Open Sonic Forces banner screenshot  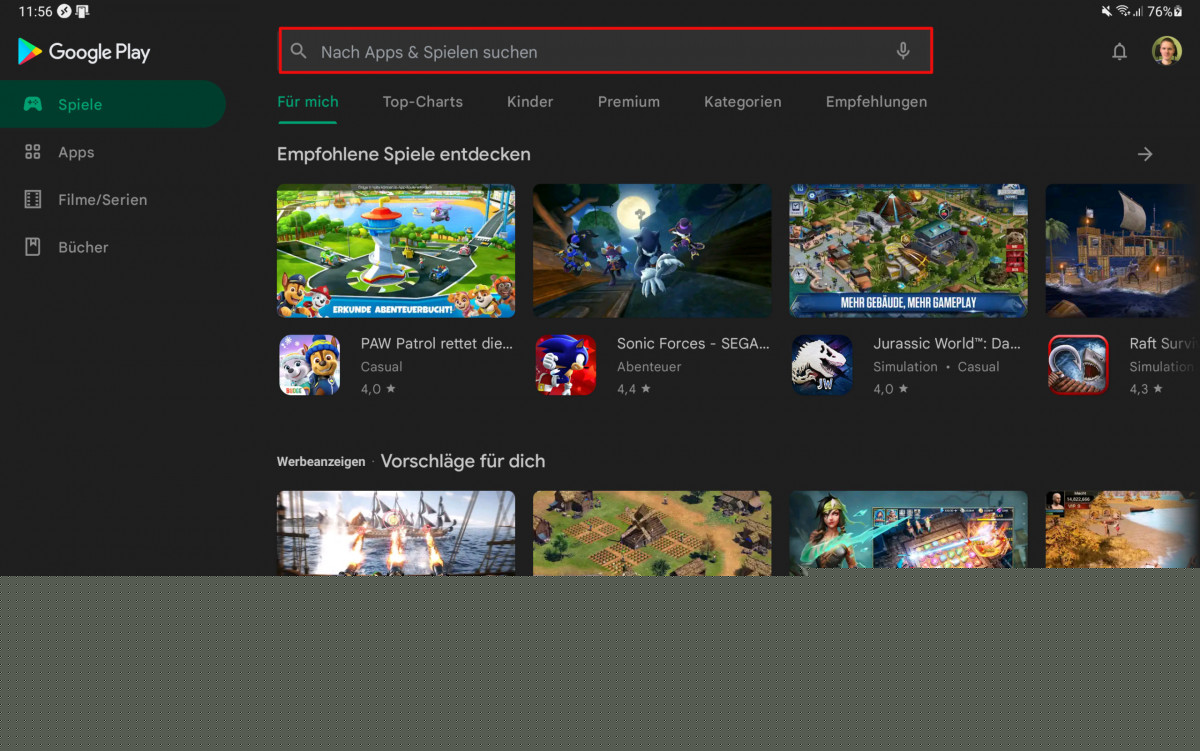(652, 251)
